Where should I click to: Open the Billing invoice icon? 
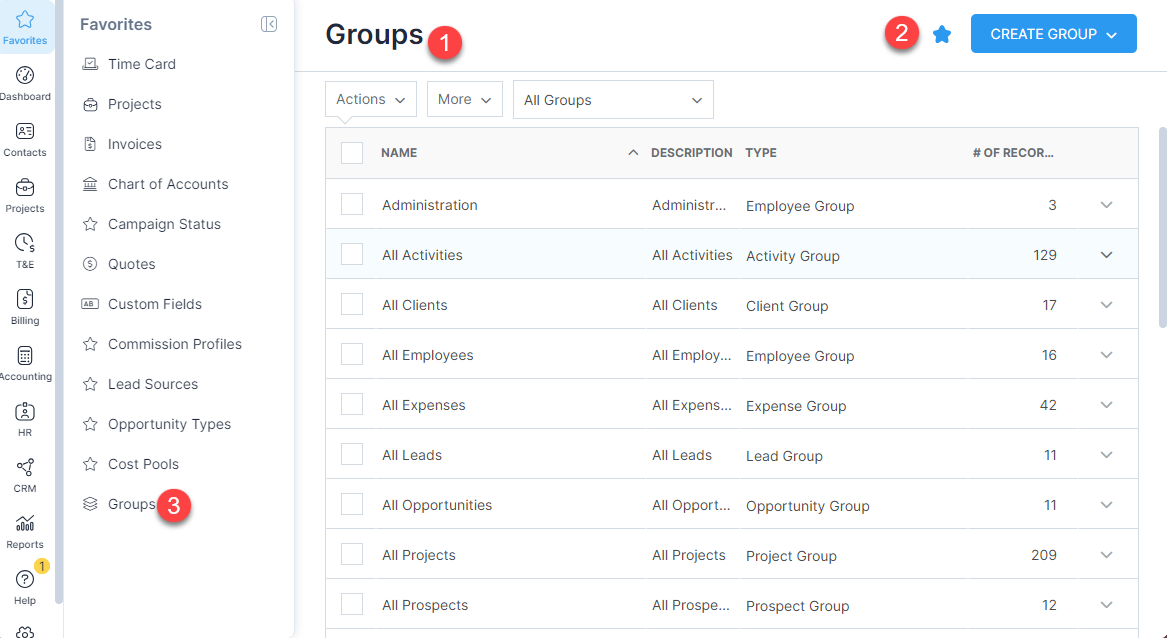click(25, 299)
